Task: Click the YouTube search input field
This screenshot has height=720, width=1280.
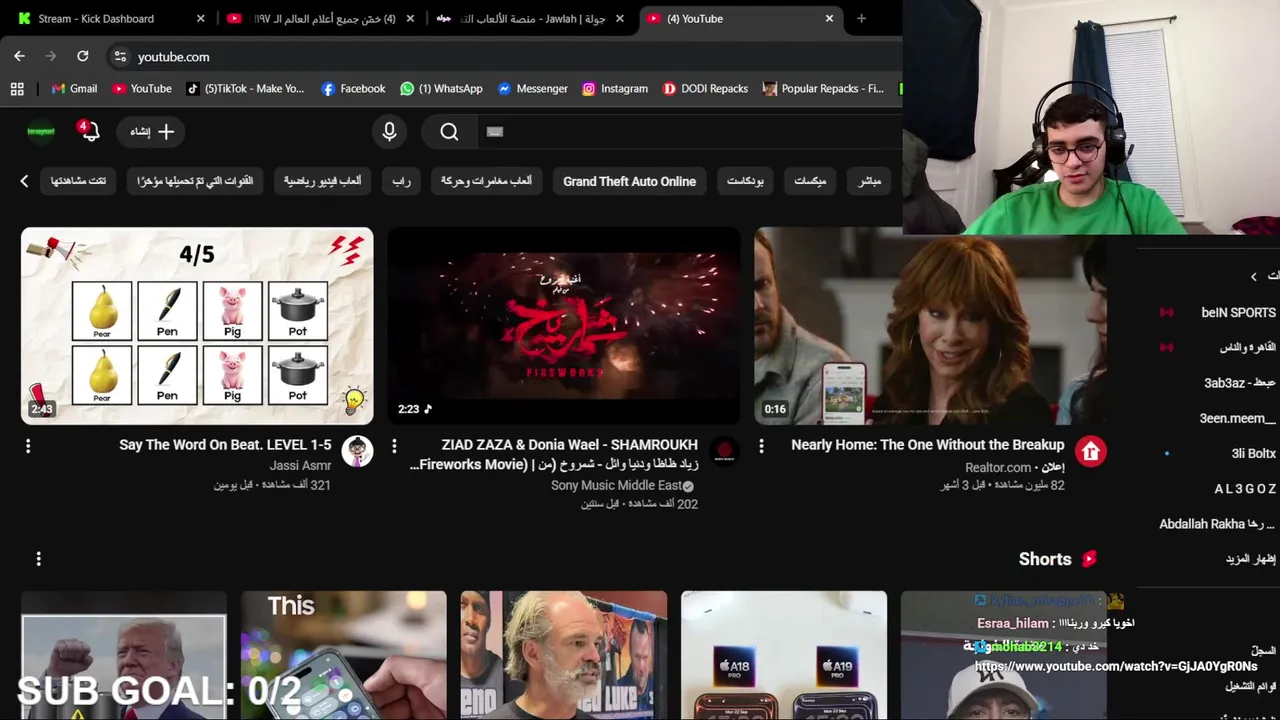Action: (690, 131)
